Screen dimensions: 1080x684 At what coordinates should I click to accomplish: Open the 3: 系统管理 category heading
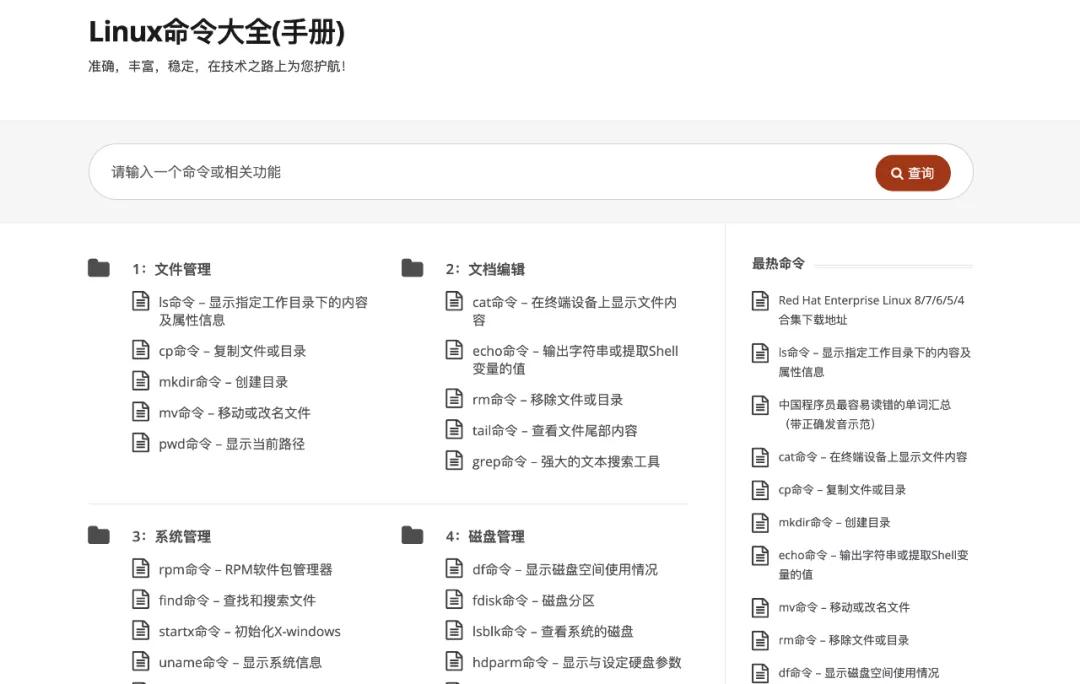(x=172, y=536)
